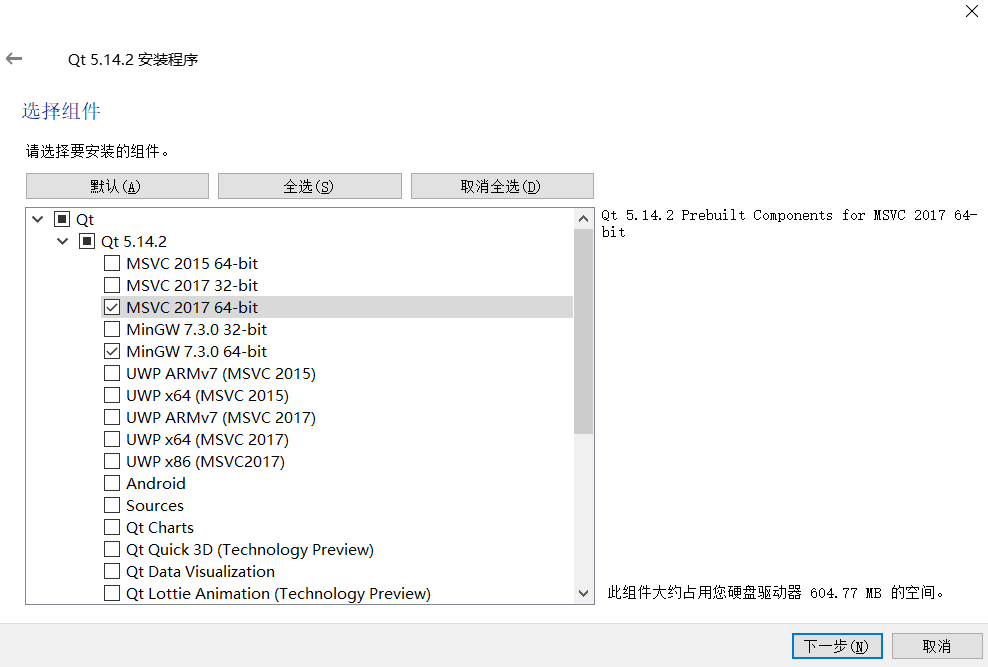
Task: Tick the Qt Charts checkbox
Action: (112, 528)
